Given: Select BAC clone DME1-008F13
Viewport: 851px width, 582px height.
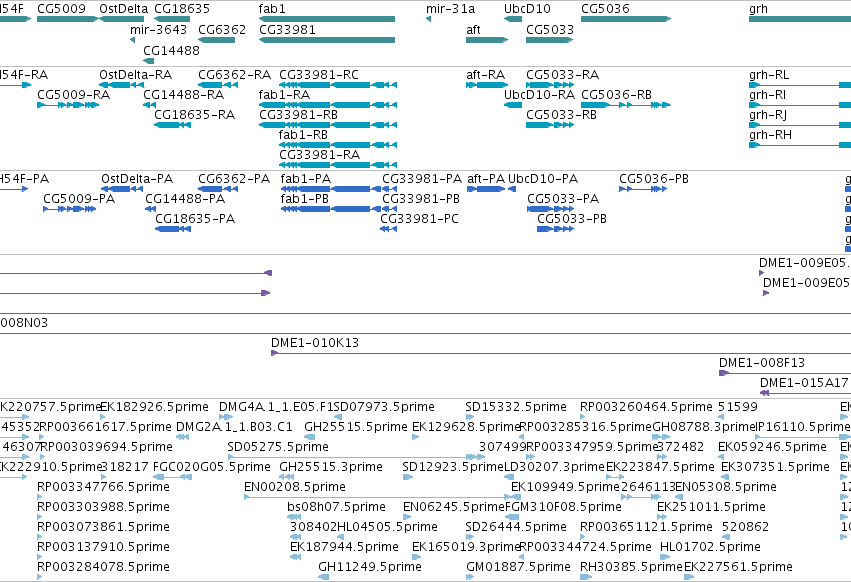Looking at the screenshot, I should tap(785, 373).
